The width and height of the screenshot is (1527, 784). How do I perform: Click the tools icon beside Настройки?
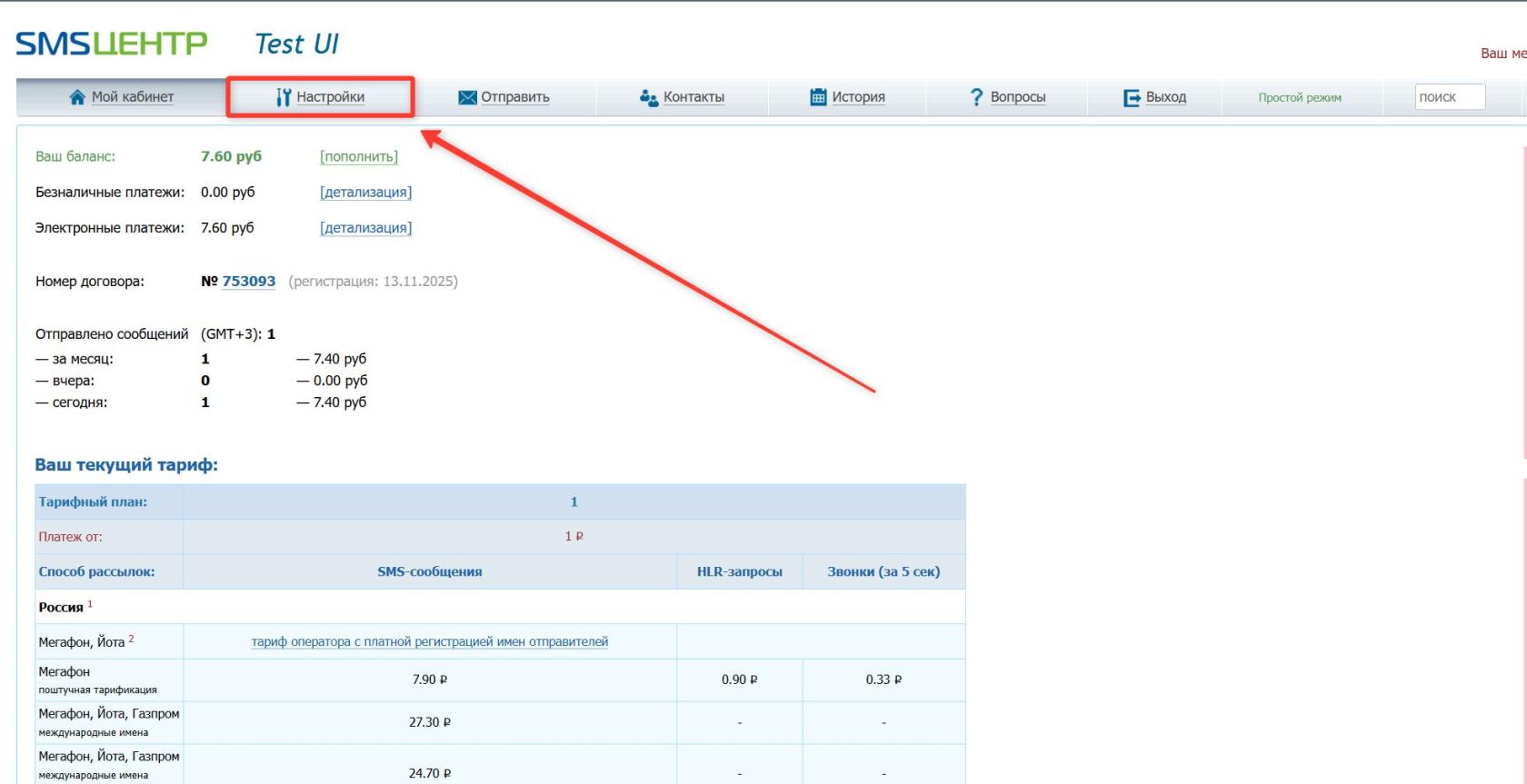284,97
